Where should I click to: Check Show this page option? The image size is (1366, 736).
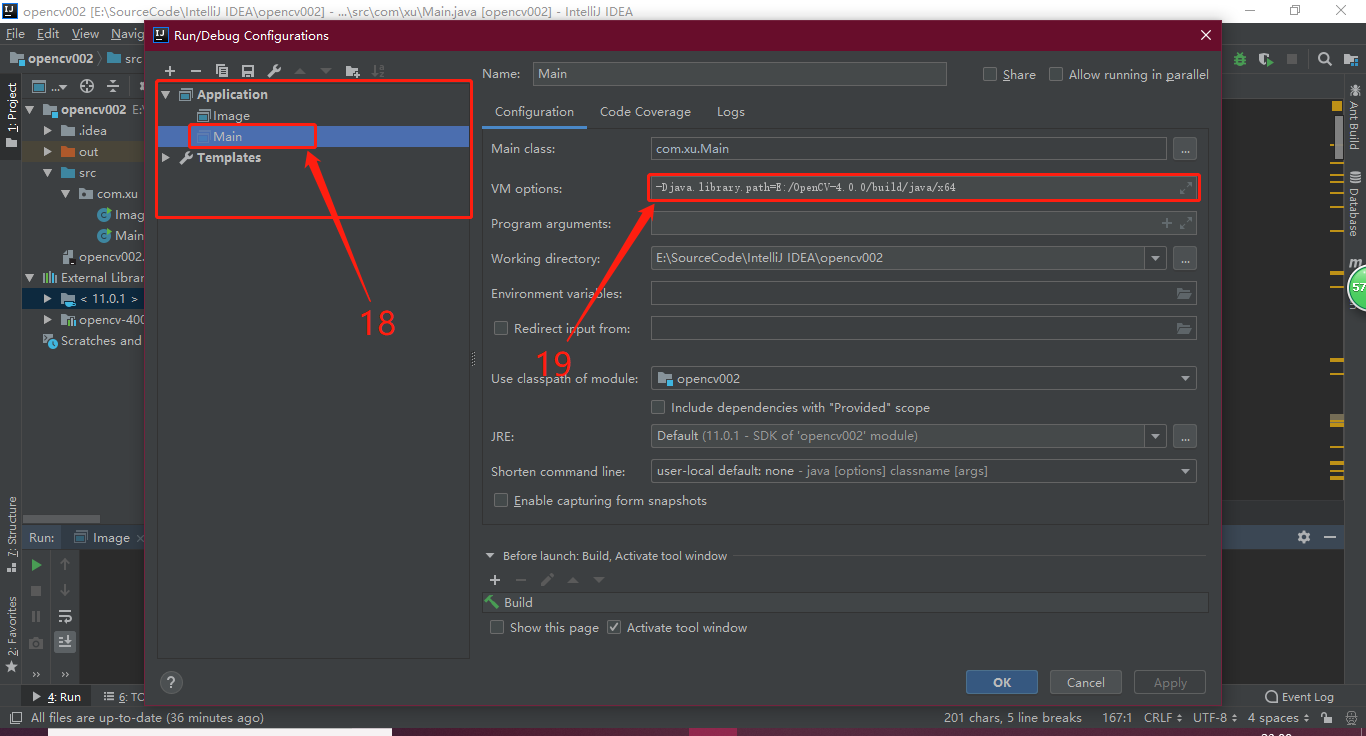pyautogui.click(x=497, y=627)
